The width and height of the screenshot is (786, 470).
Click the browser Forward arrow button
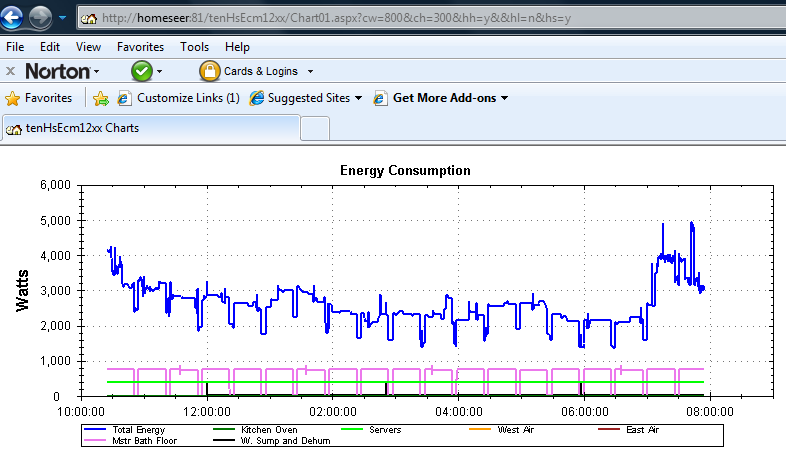[x=42, y=17]
